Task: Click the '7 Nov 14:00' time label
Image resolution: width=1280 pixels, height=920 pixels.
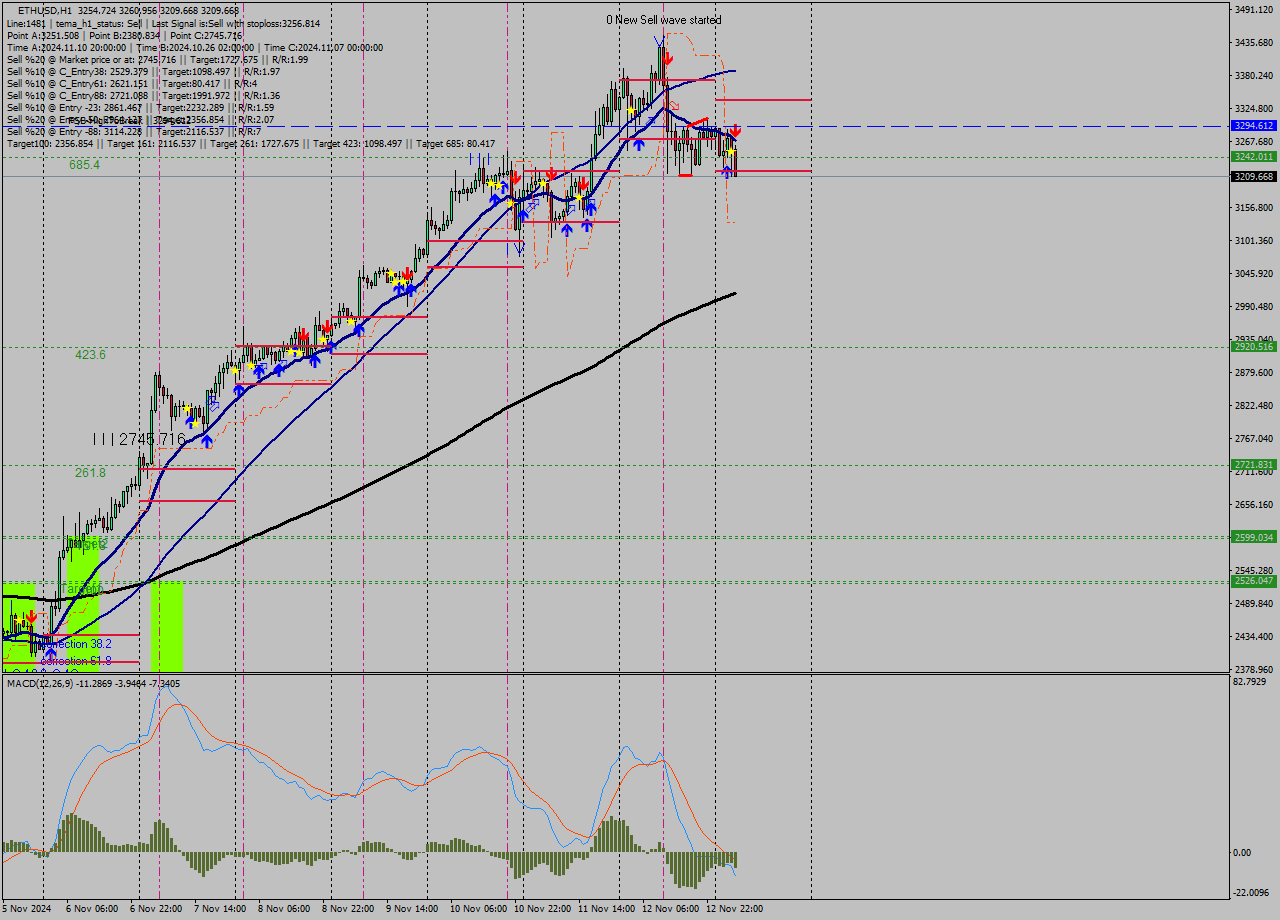Action: 220,909
